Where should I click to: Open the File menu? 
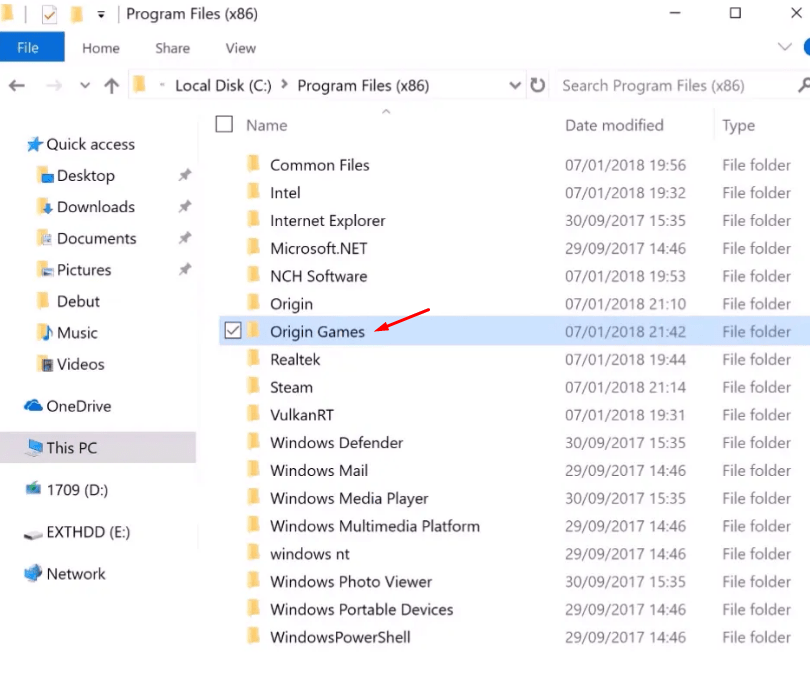29,47
